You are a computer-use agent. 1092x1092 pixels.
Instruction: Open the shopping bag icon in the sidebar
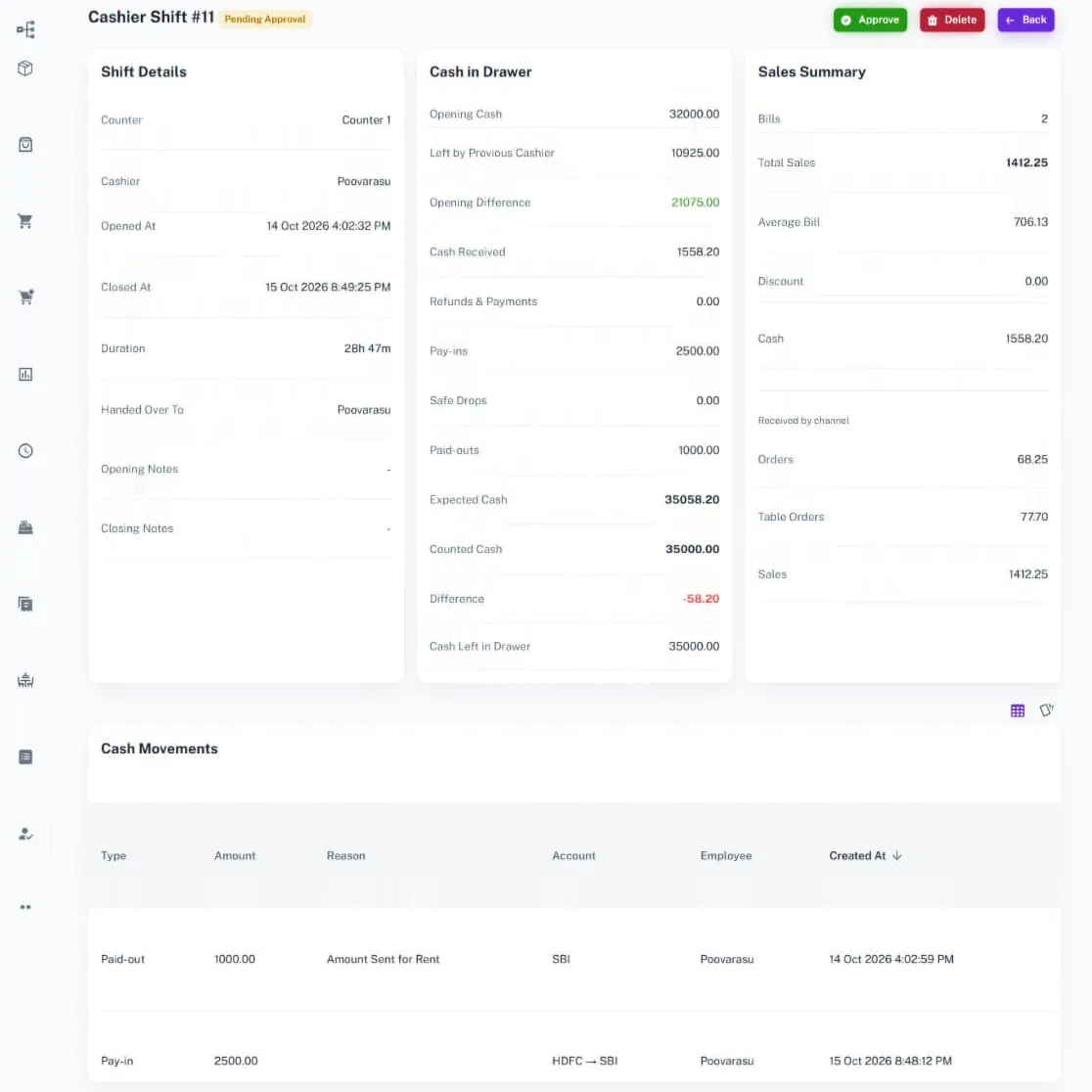(x=25, y=145)
